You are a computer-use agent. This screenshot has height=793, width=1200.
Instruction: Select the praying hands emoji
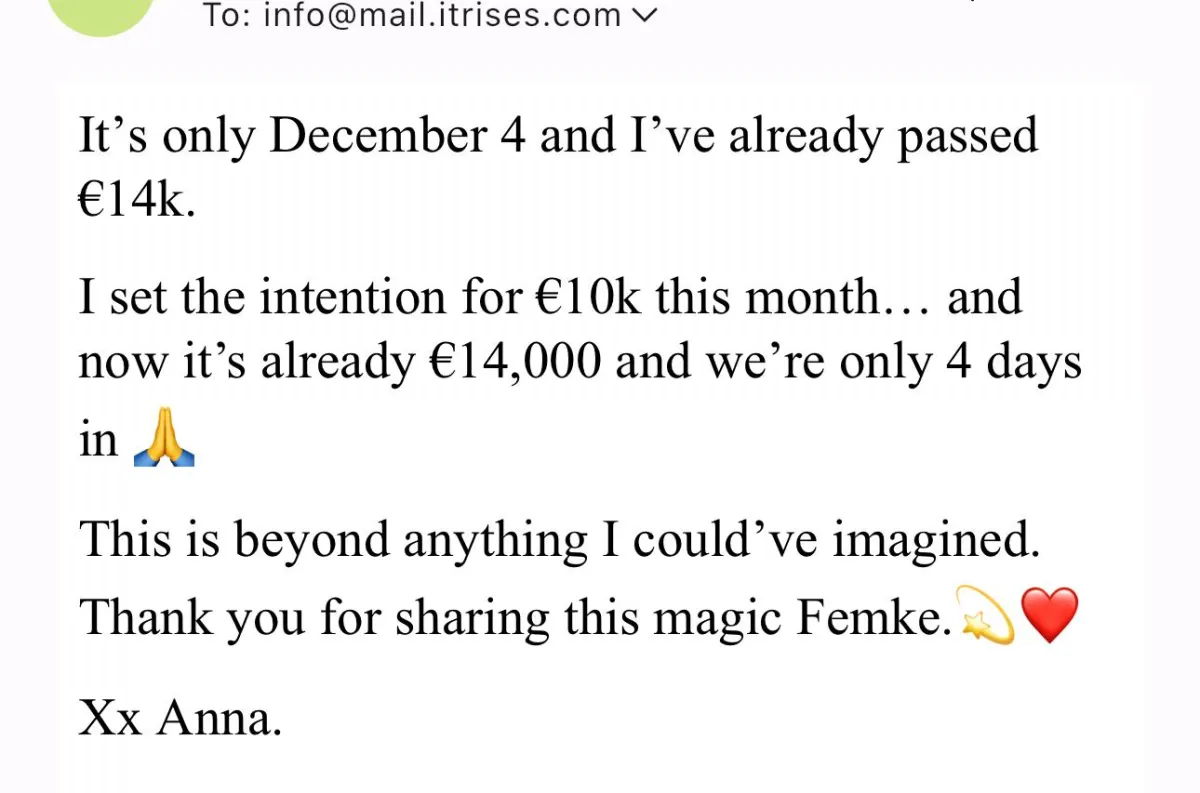[x=164, y=441]
